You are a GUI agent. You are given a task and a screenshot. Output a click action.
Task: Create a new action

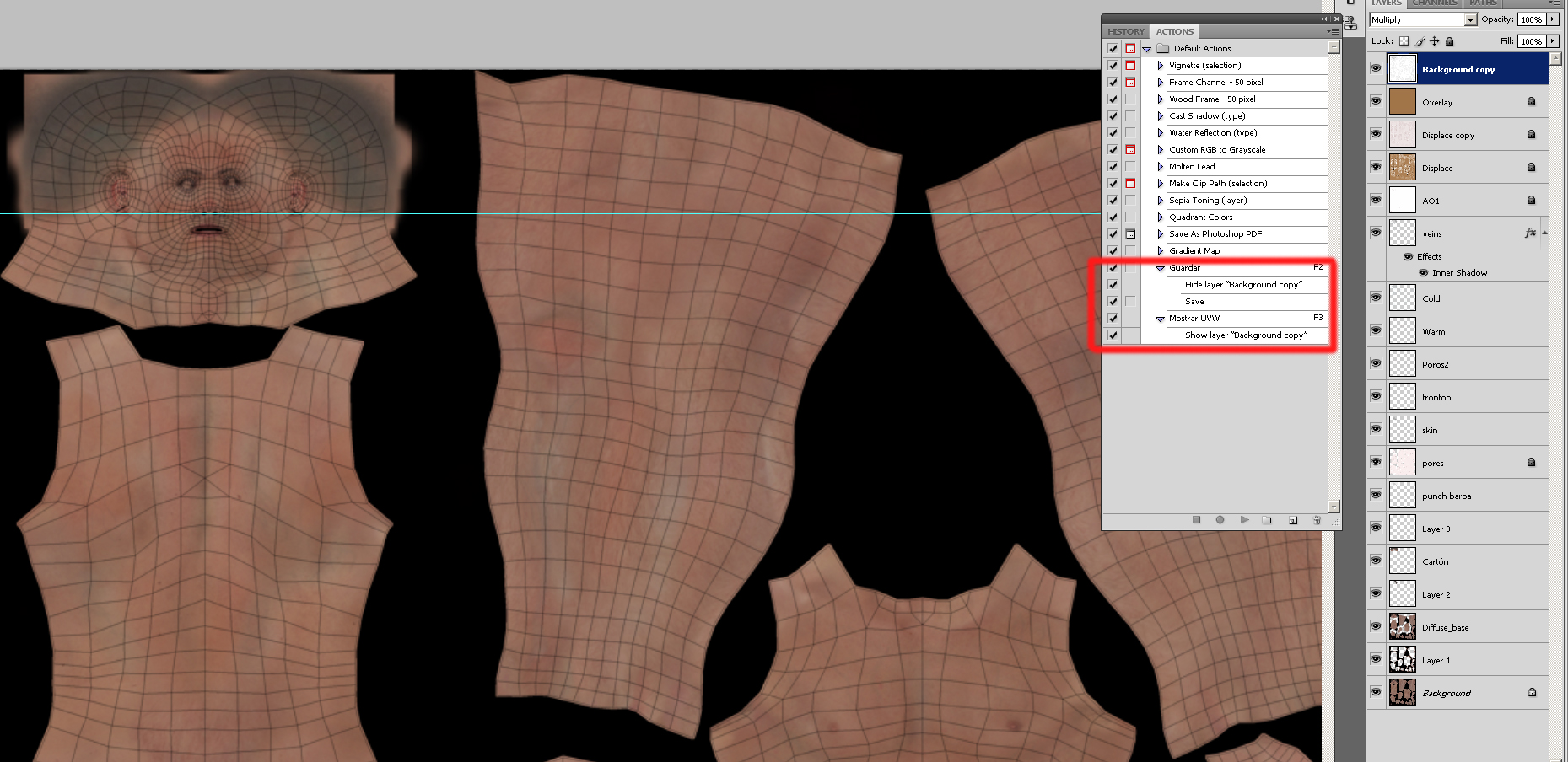pos(1292,520)
